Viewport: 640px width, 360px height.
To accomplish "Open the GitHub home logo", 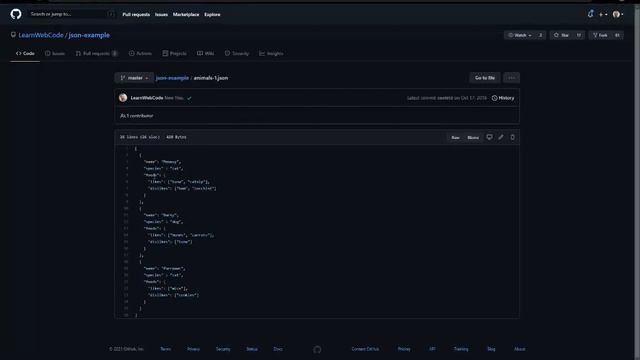I will pyautogui.click(x=16, y=14).
